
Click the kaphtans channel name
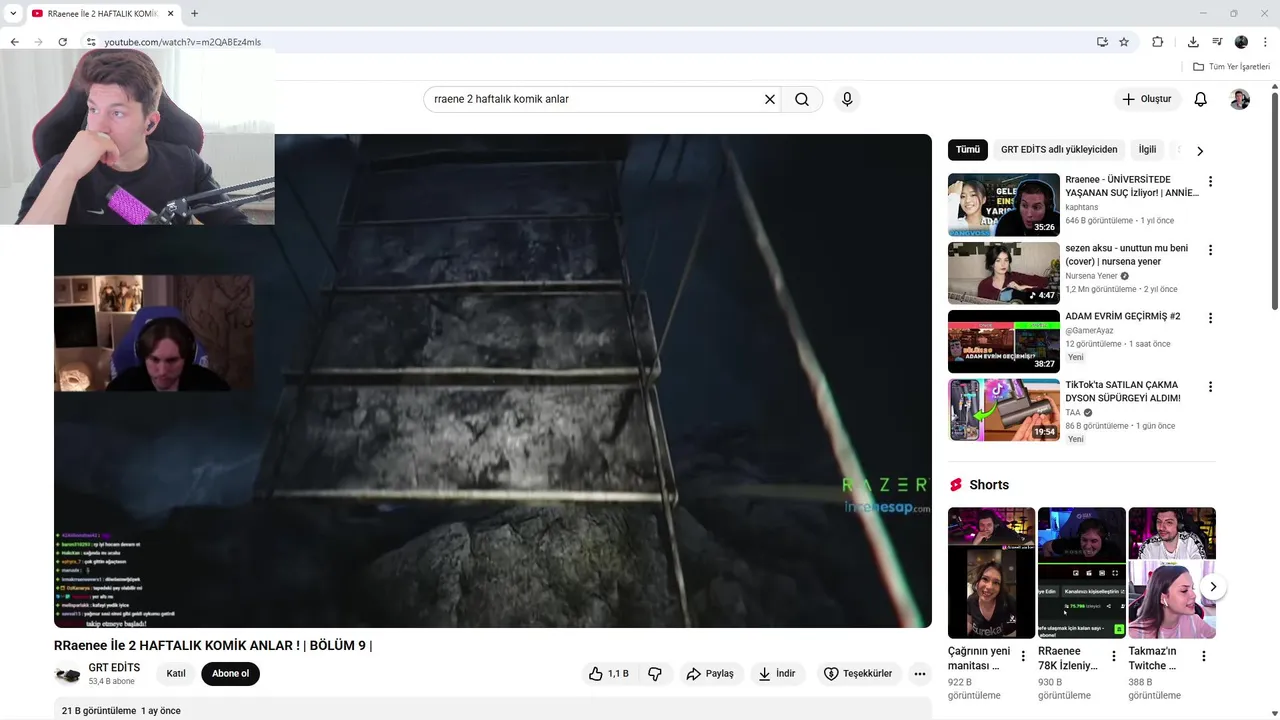(x=1082, y=207)
